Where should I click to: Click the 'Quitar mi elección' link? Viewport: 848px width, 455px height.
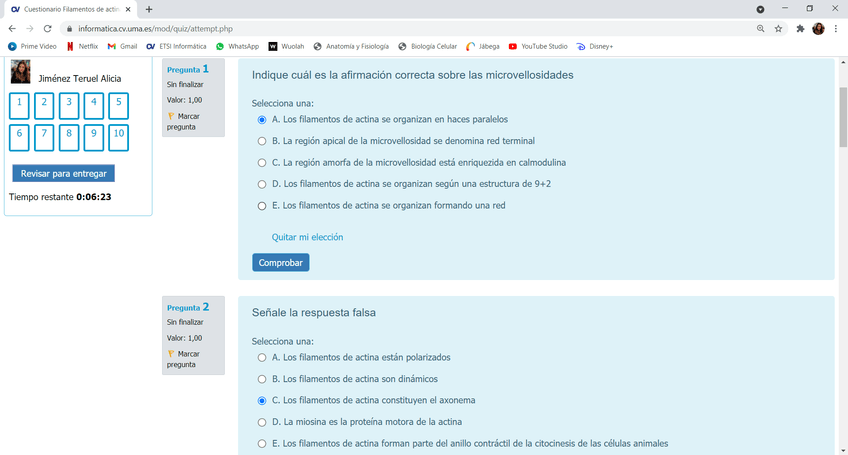307,238
